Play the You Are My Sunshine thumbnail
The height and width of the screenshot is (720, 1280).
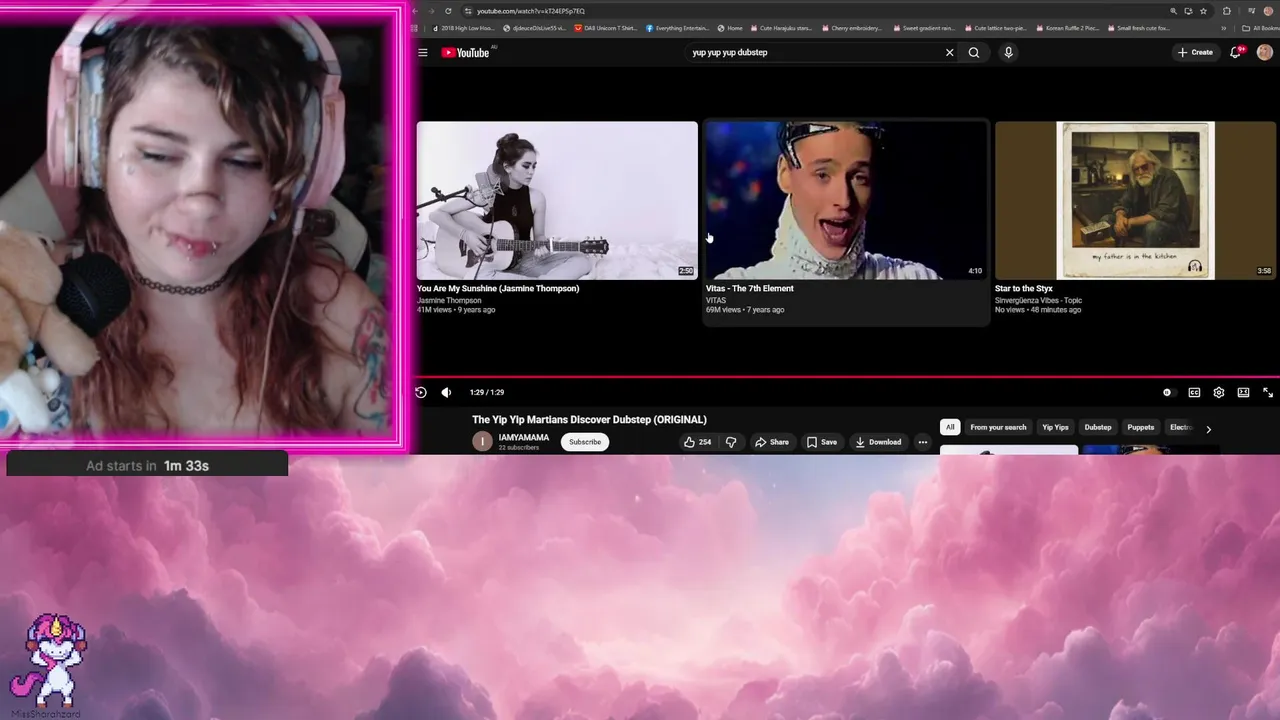557,200
